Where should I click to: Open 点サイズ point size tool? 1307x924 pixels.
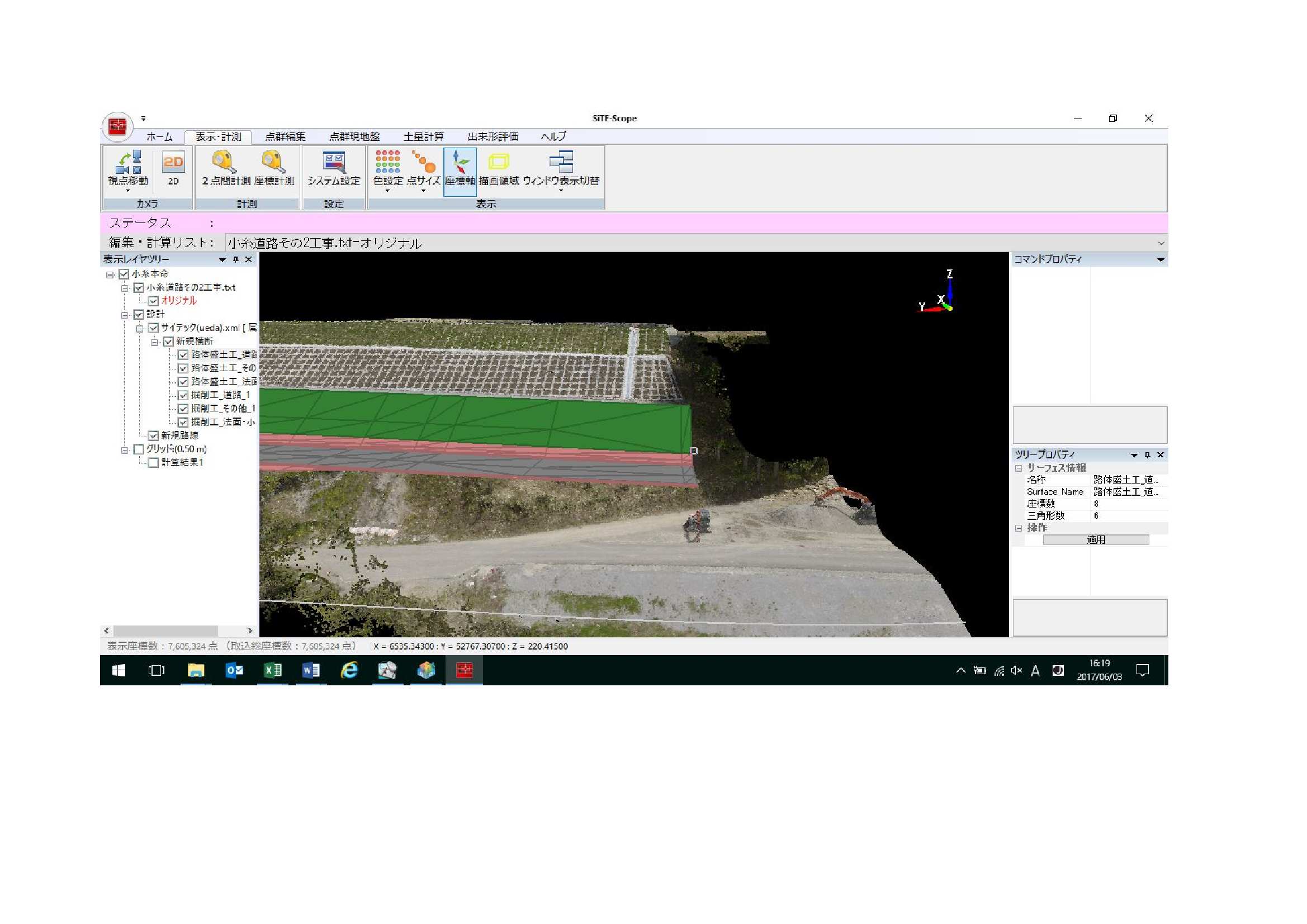(424, 163)
